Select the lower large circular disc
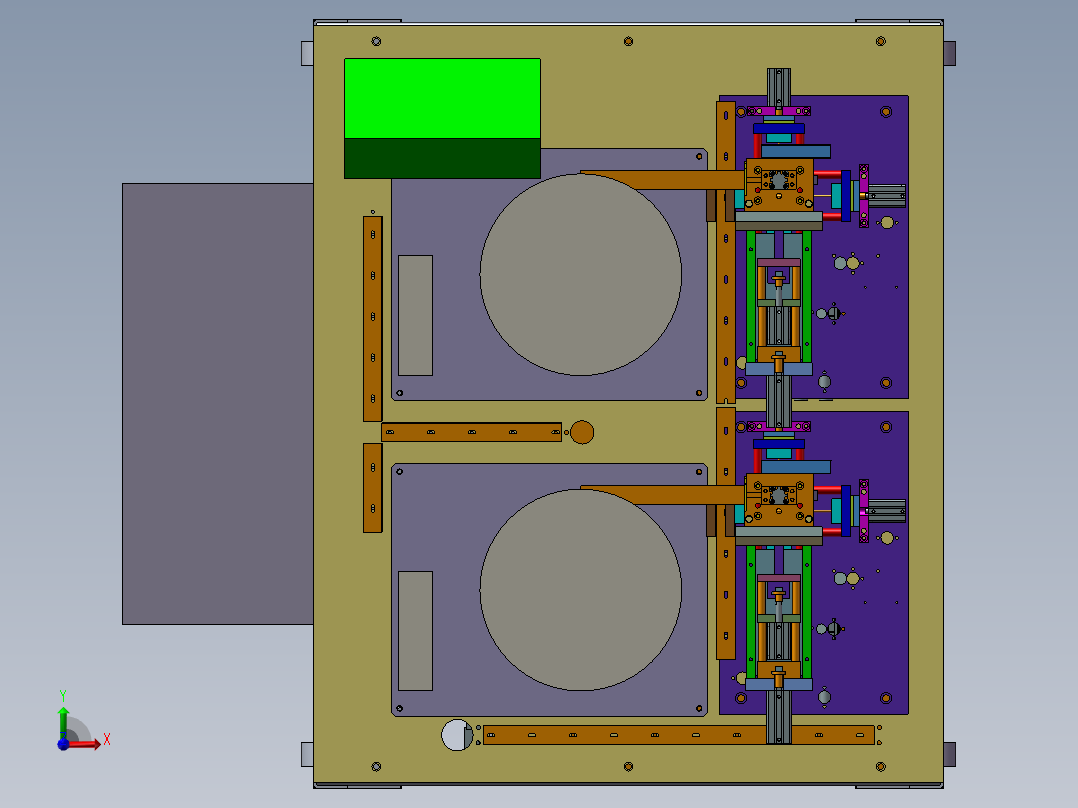 [581, 590]
